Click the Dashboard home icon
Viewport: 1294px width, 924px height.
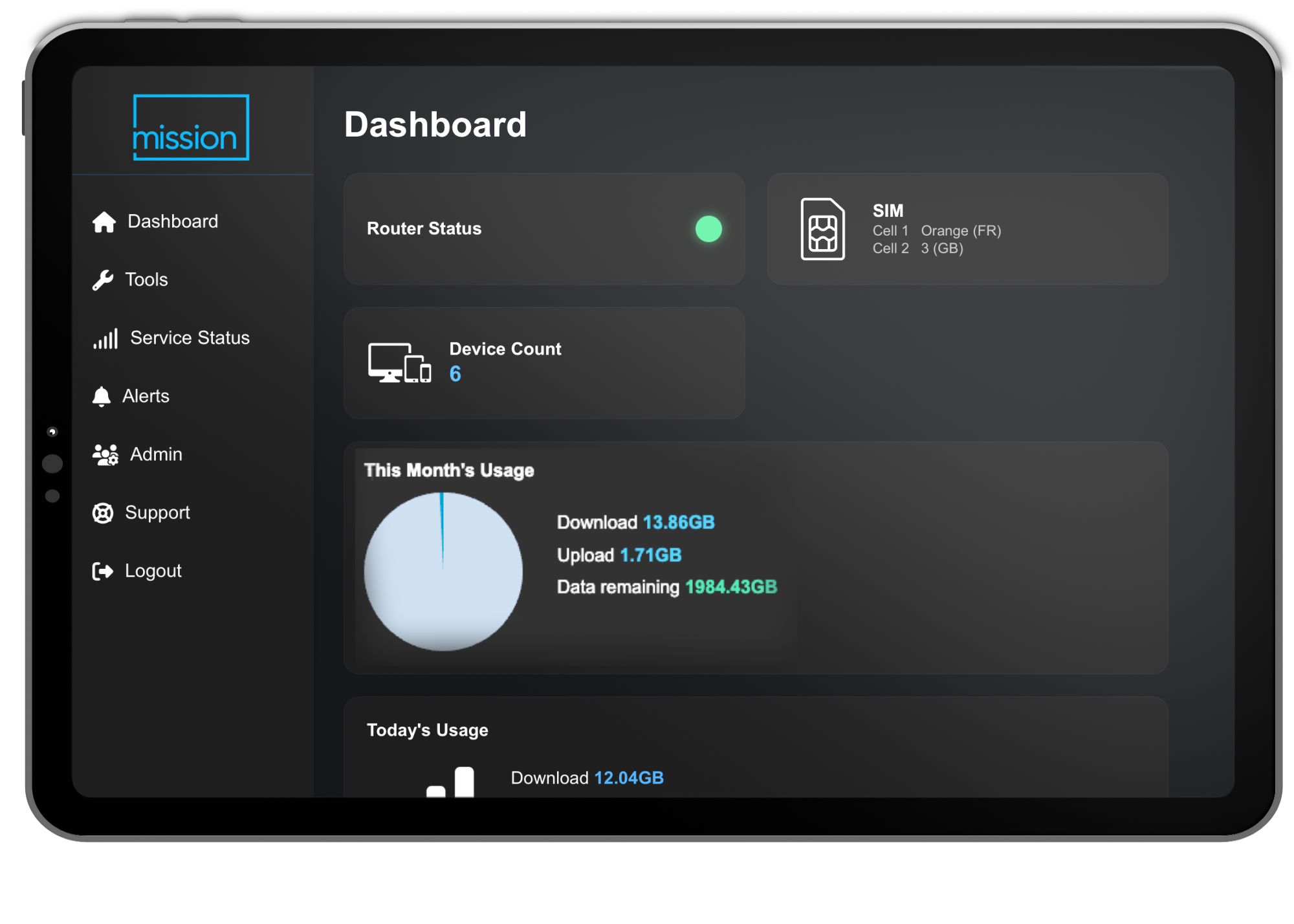(x=104, y=222)
